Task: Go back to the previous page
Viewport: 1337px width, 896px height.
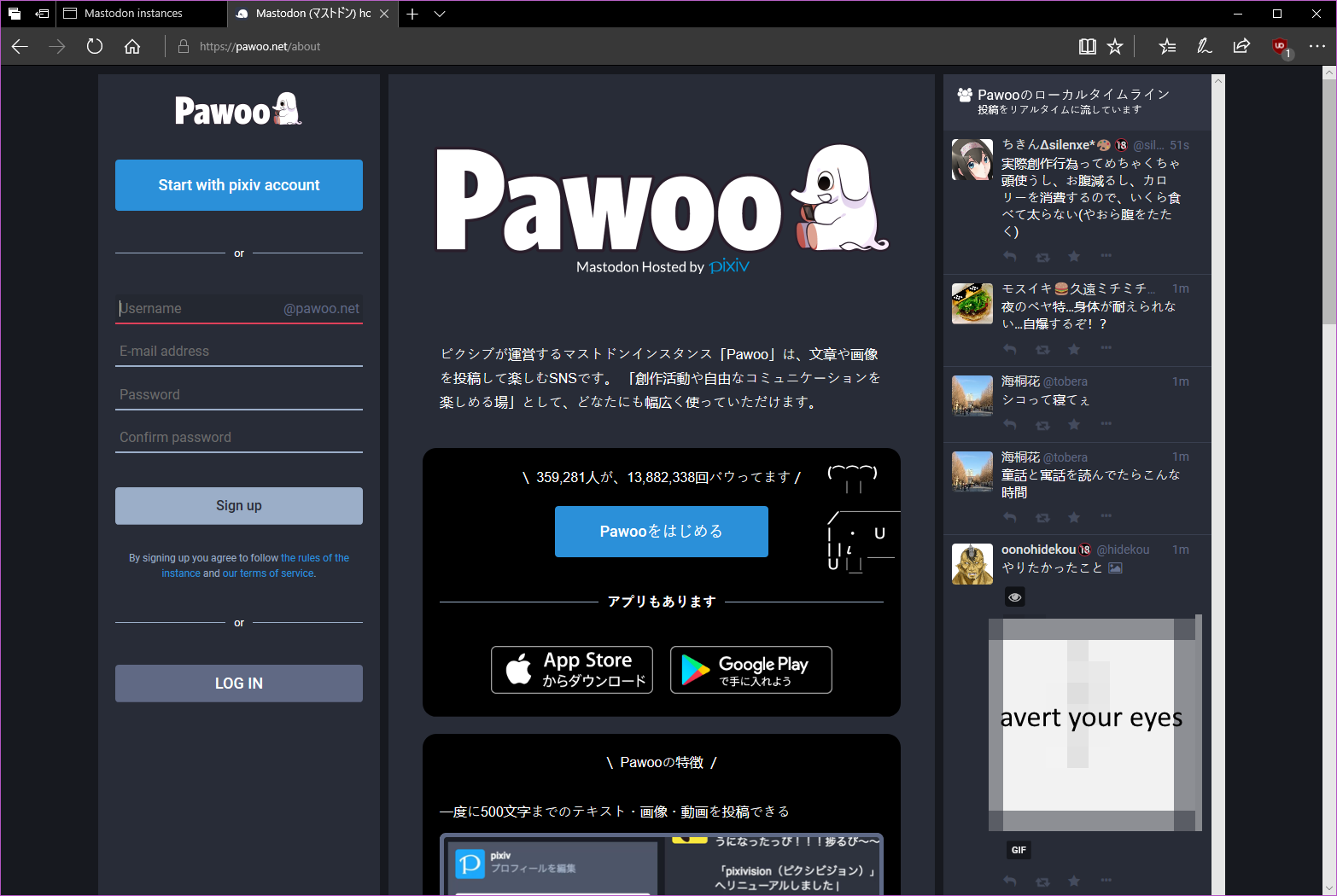Action: pyautogui.click(x=20, y=47)
